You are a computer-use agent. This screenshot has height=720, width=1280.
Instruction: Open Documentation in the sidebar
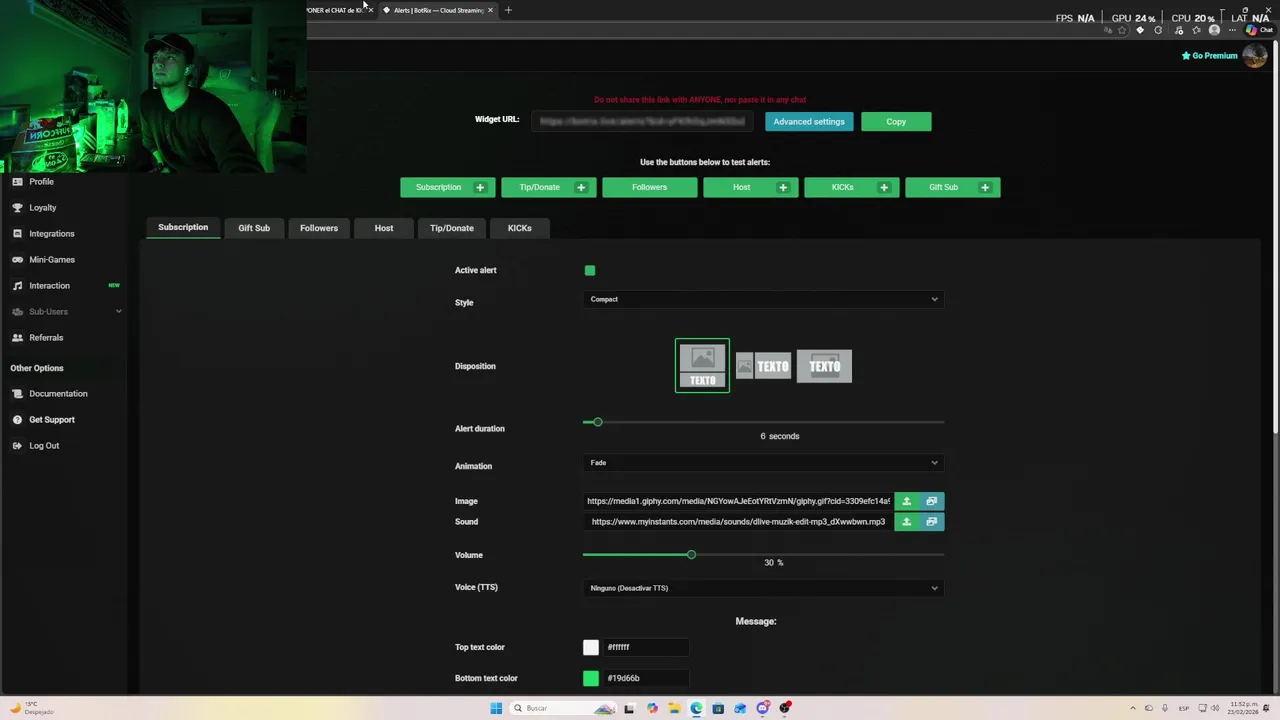point(57,394)
